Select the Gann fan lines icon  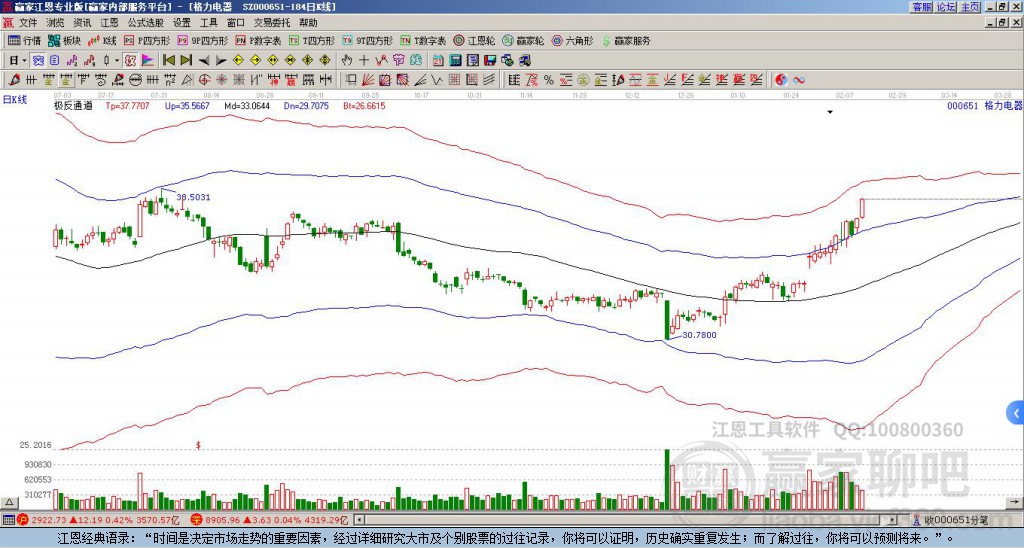[368, 80]
